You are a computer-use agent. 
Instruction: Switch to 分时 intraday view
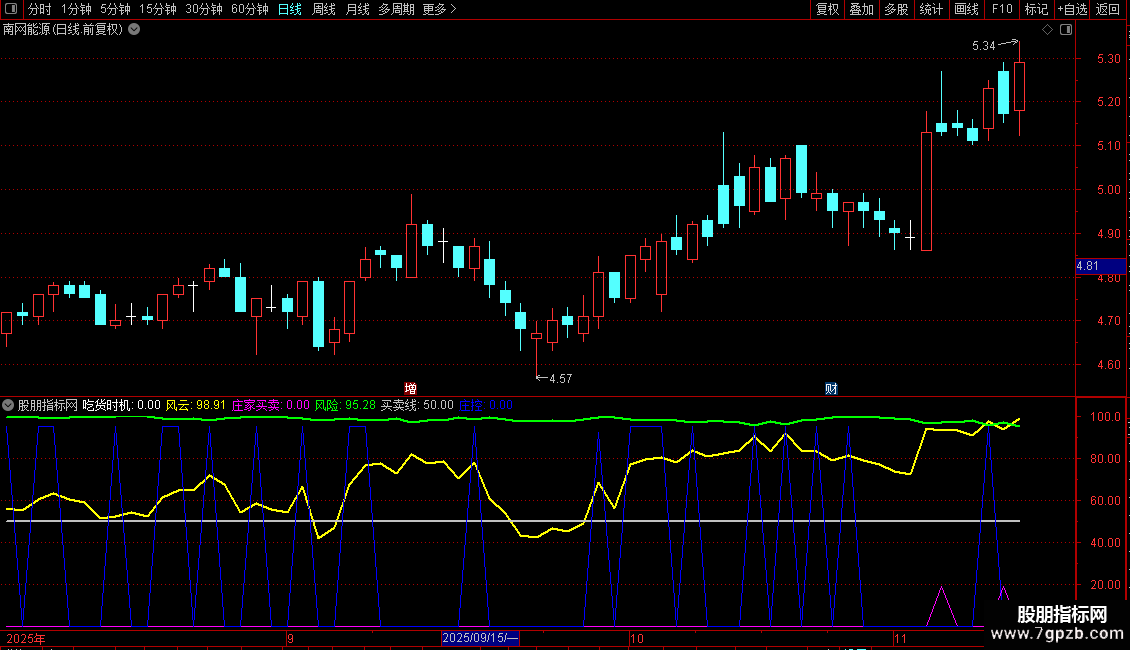tap(40, 9)
